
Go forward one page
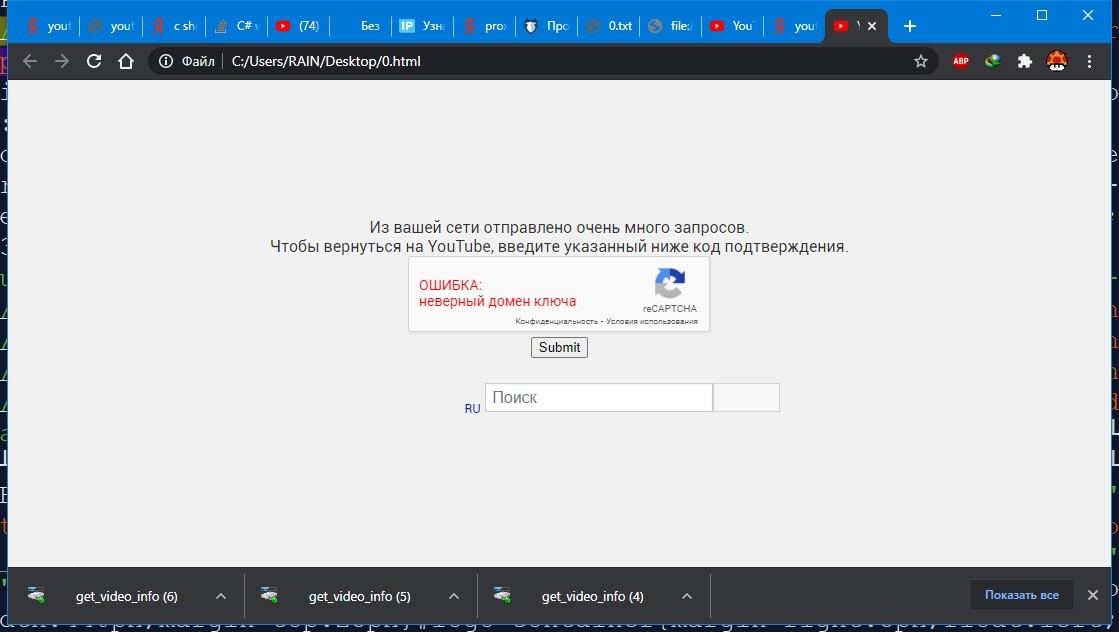click(62, 61)
